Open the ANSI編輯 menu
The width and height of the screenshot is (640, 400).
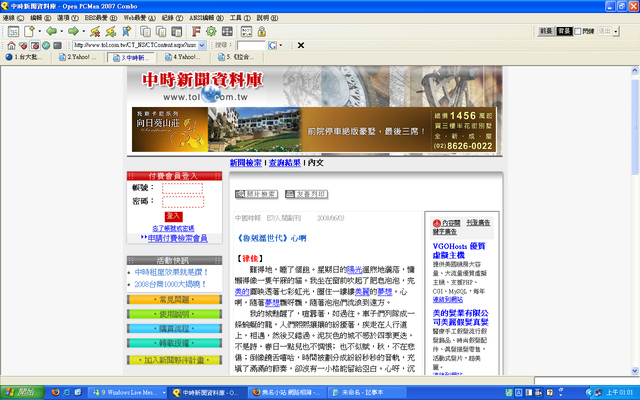(206, 18)
